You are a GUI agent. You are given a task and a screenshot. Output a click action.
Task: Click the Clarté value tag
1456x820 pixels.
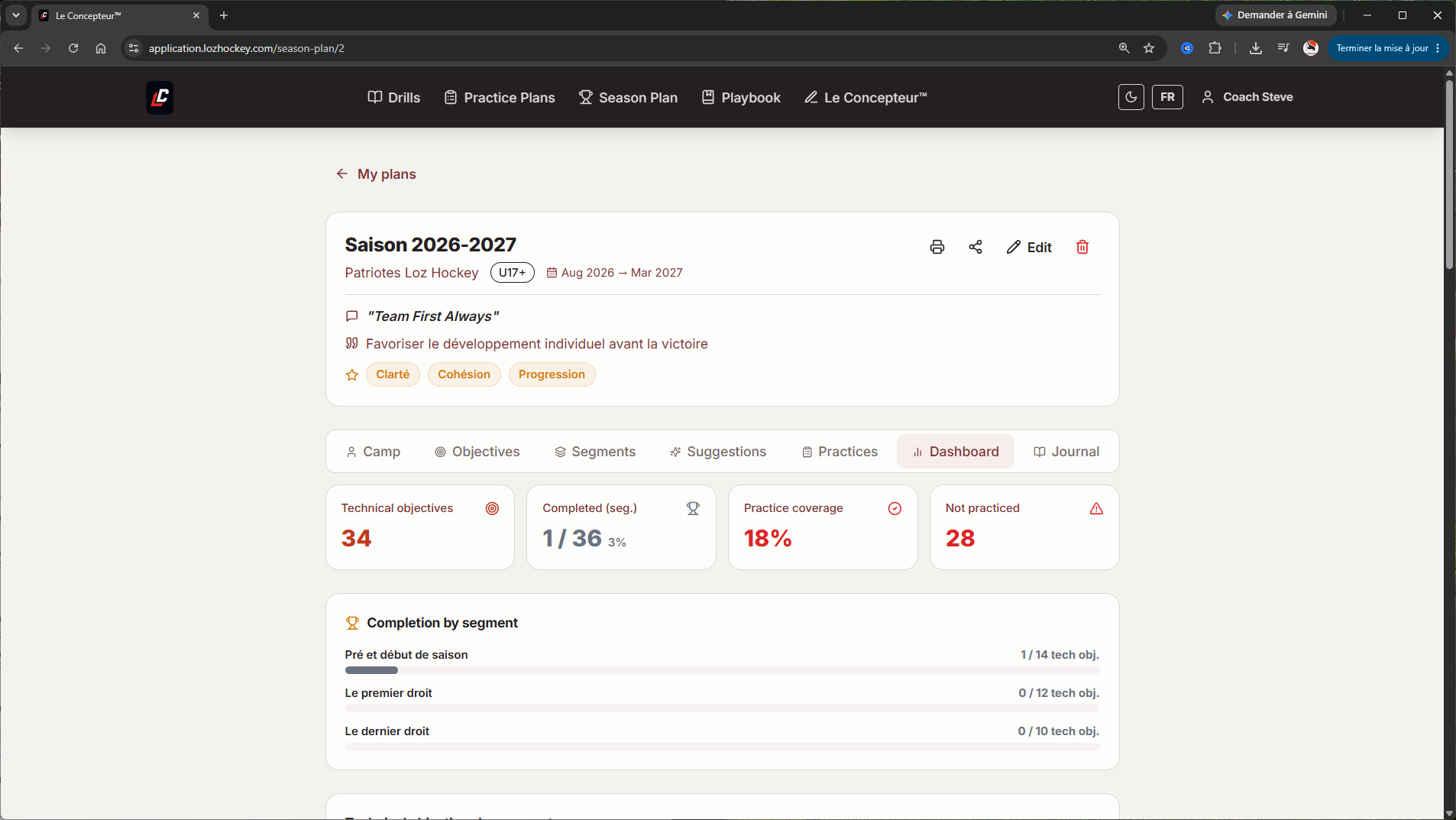pos(393,374)
